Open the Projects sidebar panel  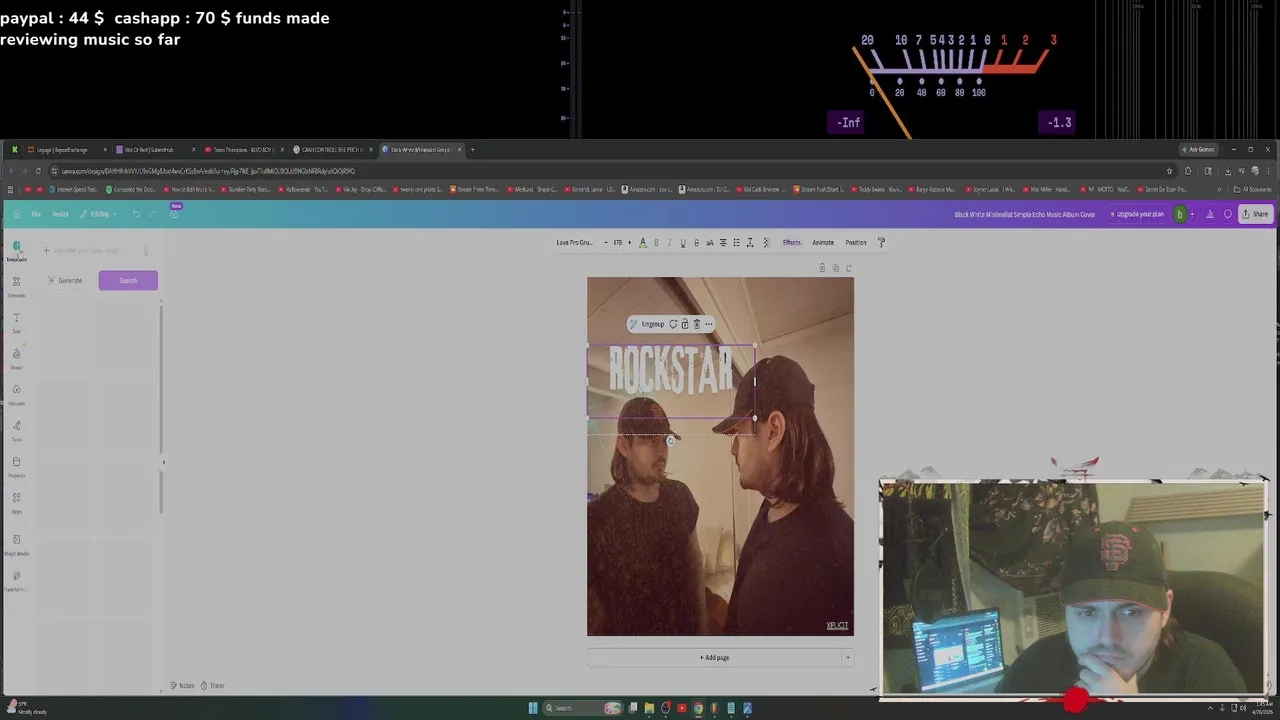point(16,467)
